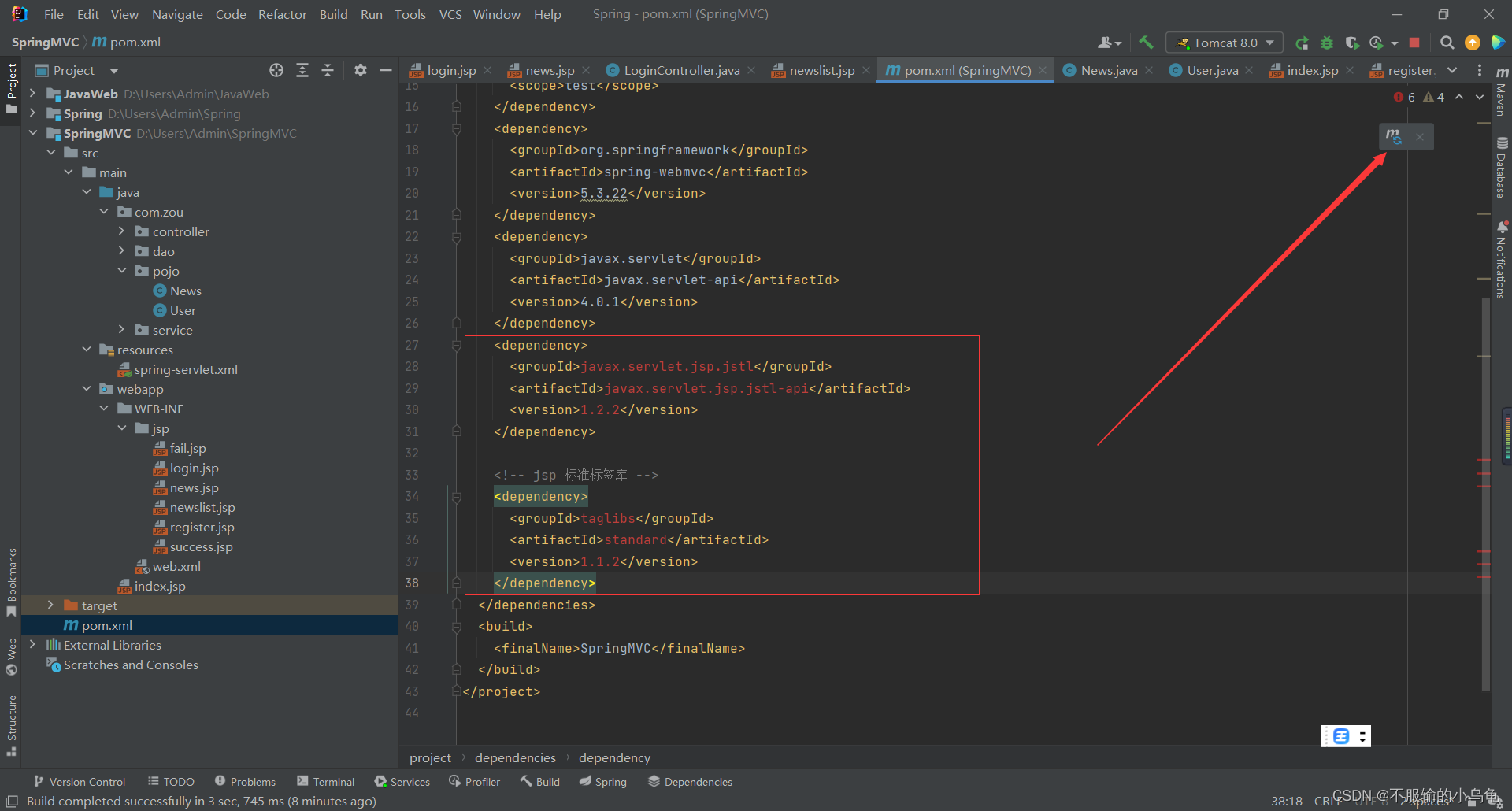Select web.xml file in tree
Screen dimensions: 1512x811
click(176, 566)
